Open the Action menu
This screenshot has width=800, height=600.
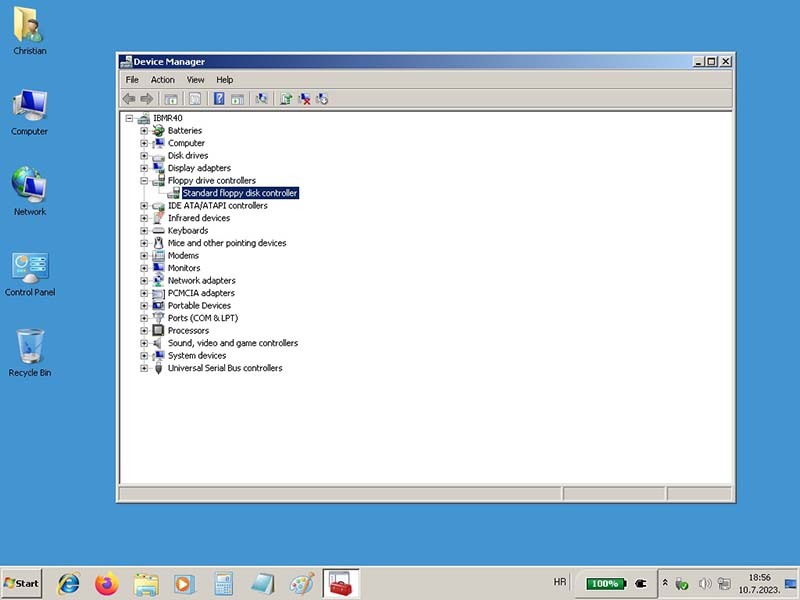162,80
